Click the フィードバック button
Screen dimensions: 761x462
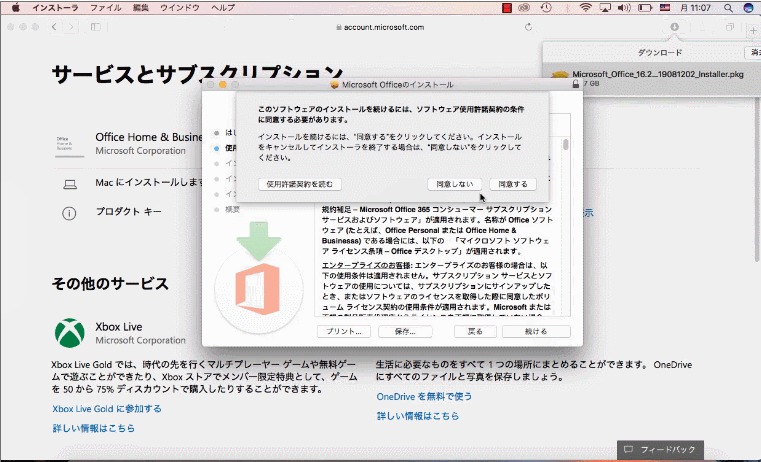[660, 449]
